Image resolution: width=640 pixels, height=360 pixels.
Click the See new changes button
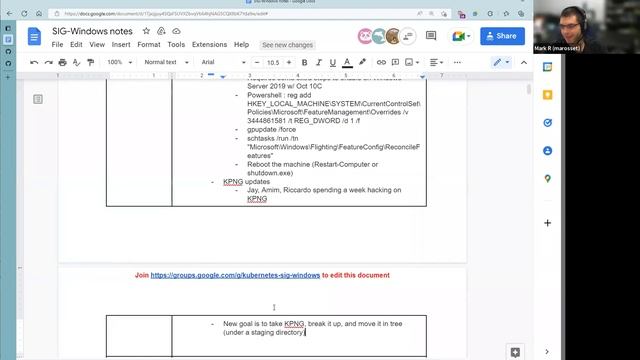click(287, 45)
